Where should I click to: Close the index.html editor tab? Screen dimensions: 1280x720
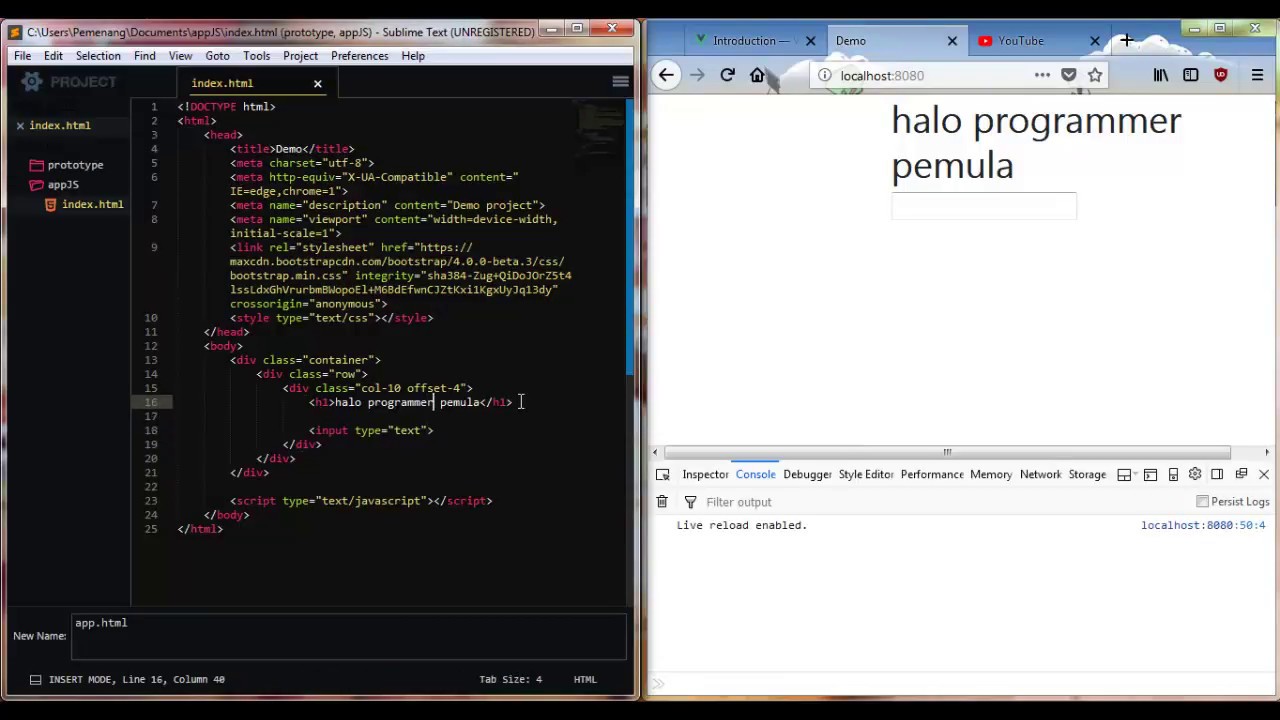[x=317, y=83]
